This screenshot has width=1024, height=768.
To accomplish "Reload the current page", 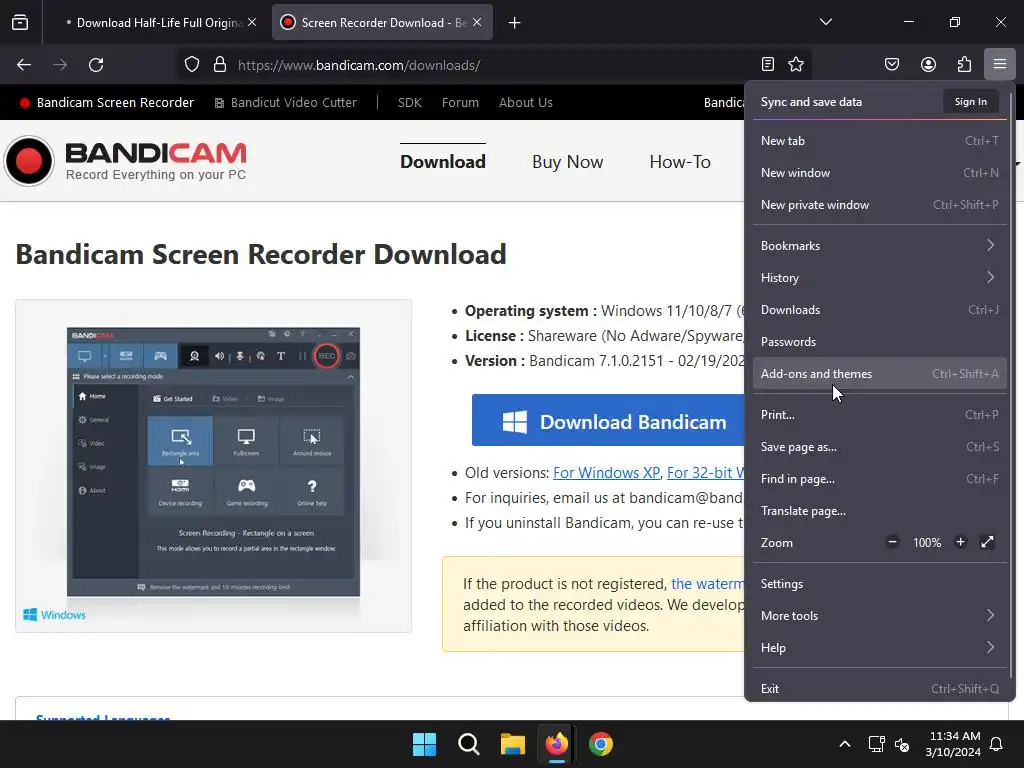I will click(96, 65).
